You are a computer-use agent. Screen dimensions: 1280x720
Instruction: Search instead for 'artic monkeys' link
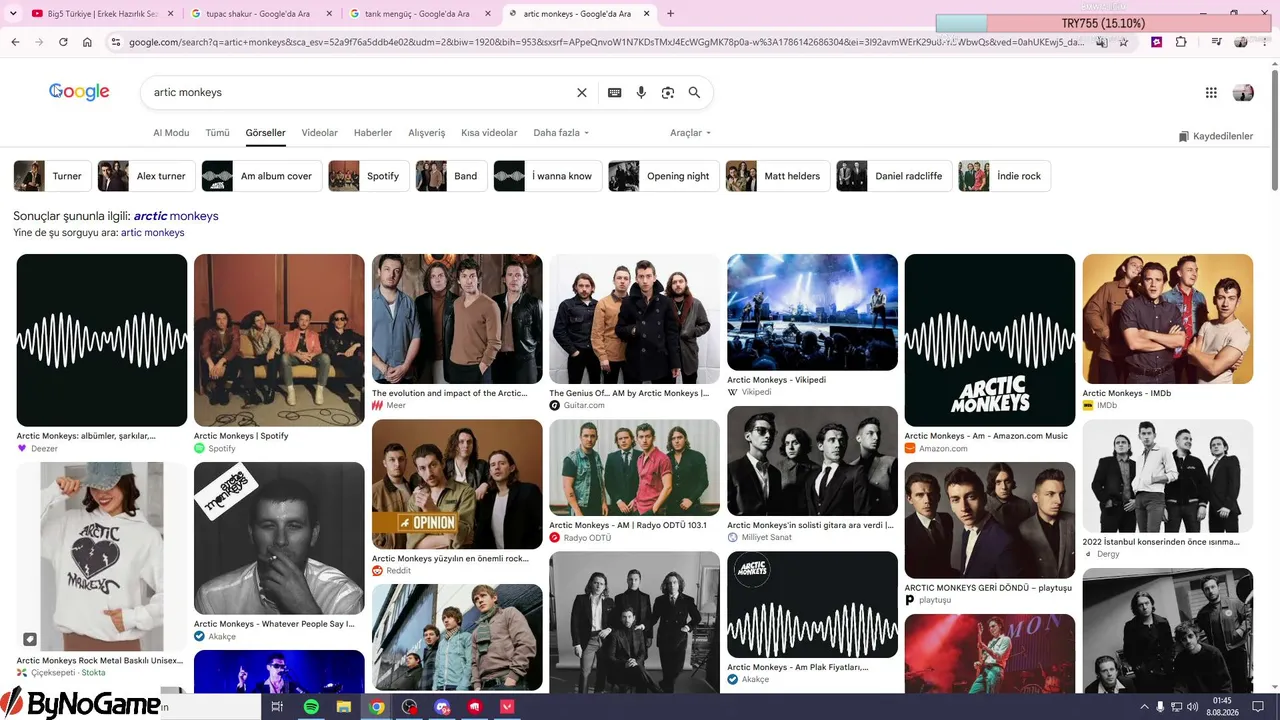click(x=153, y=233)
